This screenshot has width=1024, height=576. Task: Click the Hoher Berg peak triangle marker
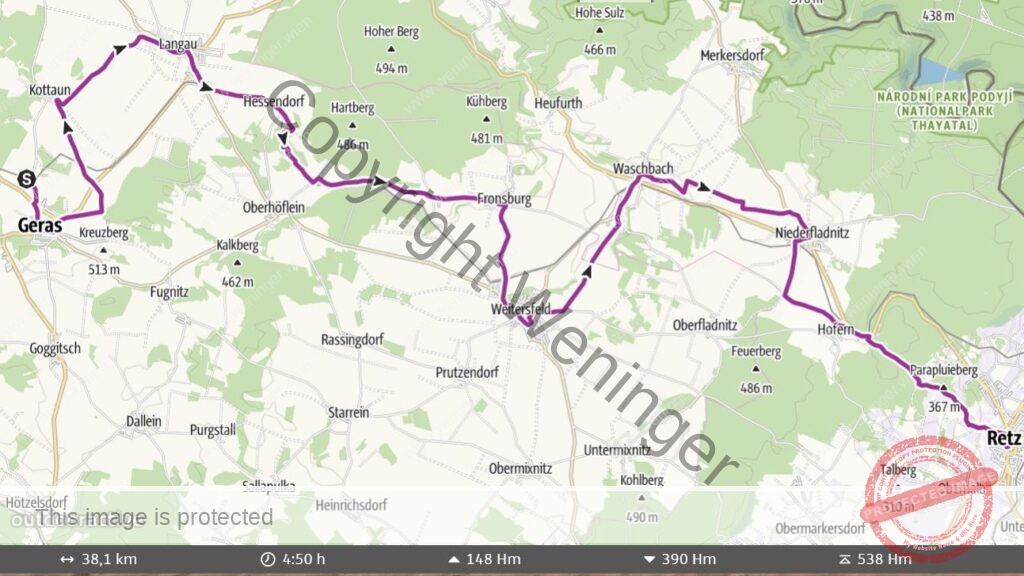click(391, 49)
